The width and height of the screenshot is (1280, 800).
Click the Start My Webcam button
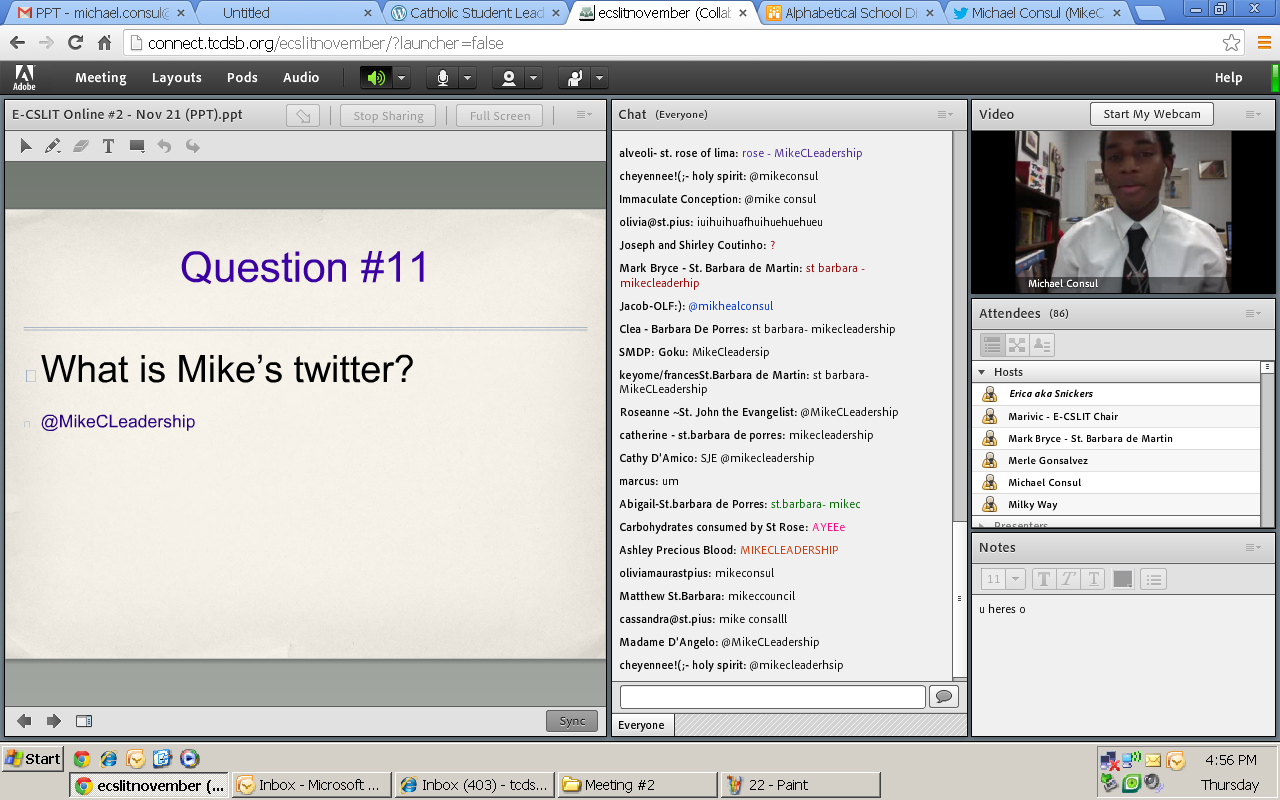click(1151, 114)
